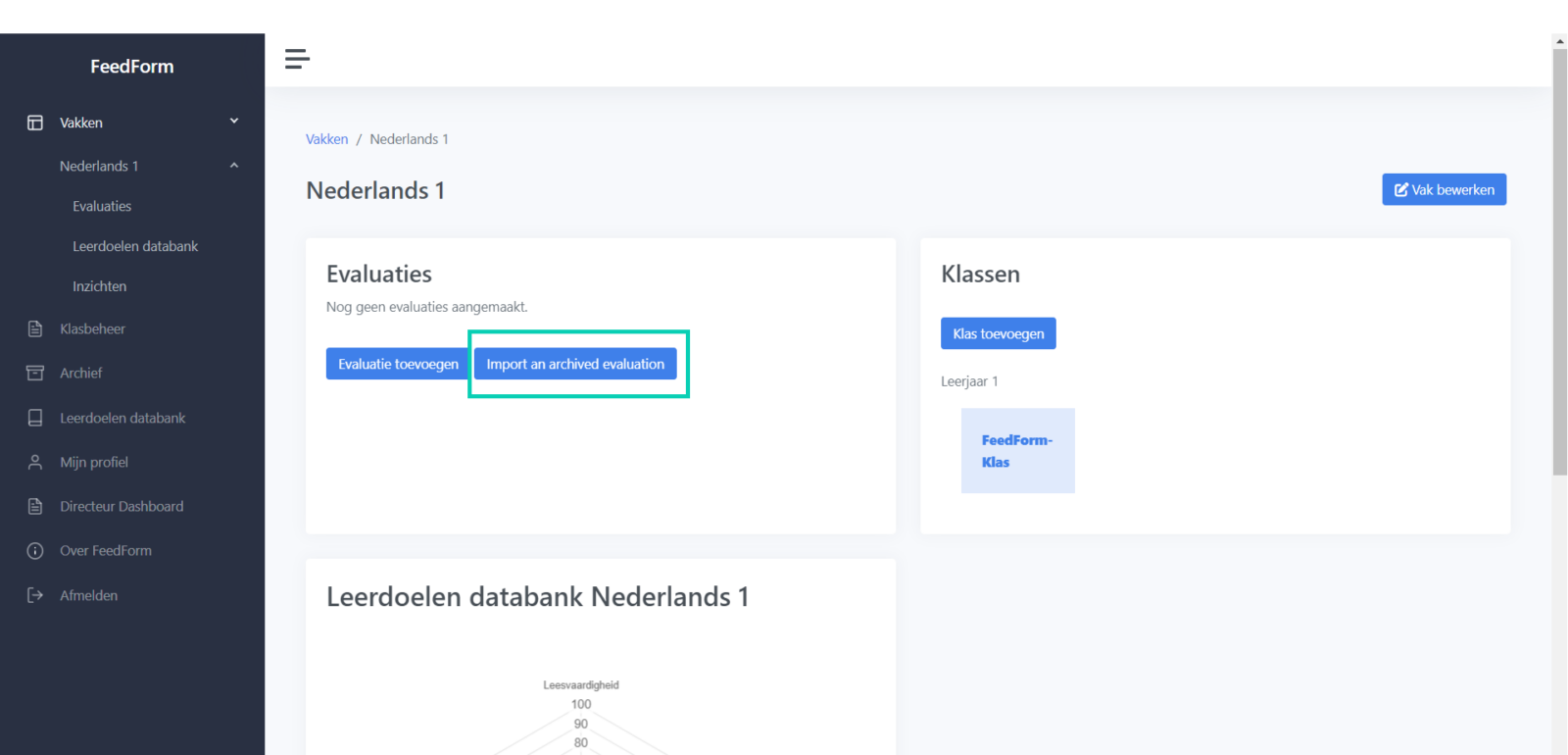Click the Afmelden logout icon
This screenshot has width=1568, height=755.
pos(35,595)
